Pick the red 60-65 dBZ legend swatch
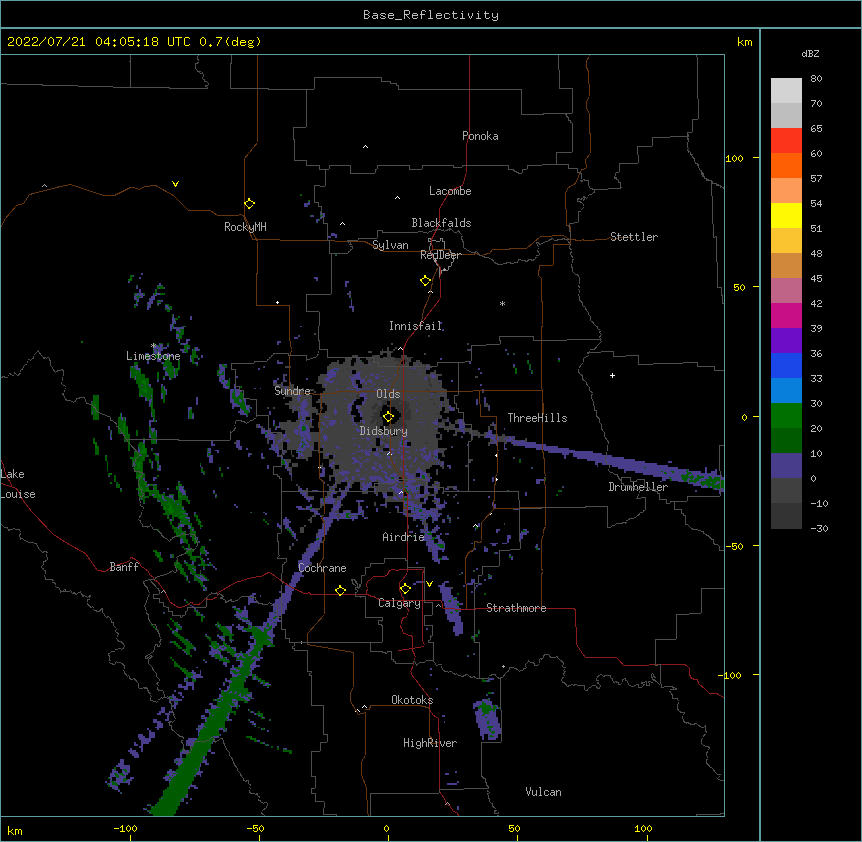 786,141
